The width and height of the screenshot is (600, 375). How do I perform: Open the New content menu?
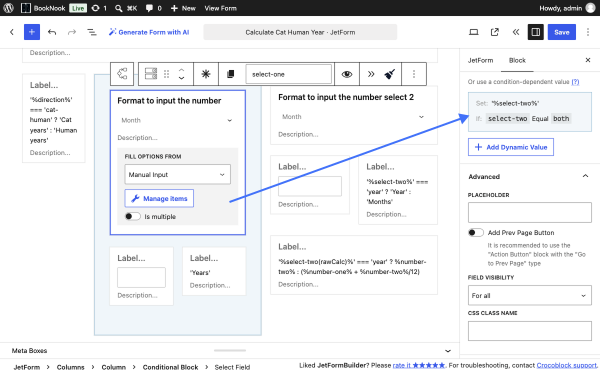coord(183,8)
